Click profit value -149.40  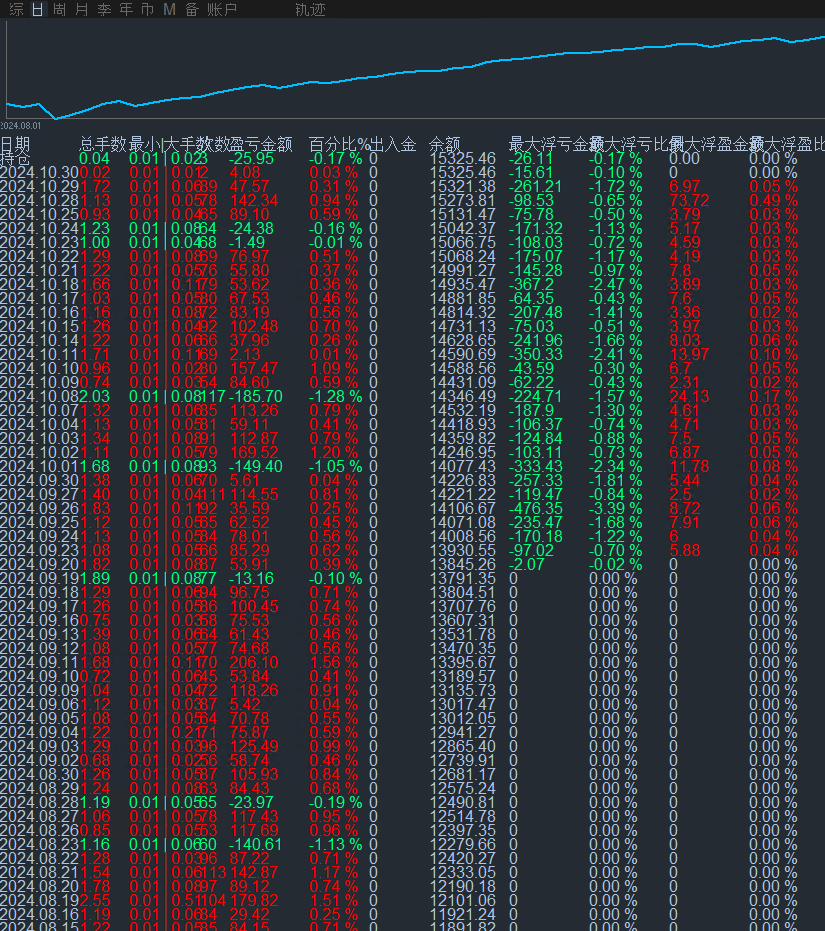[256, 467]
